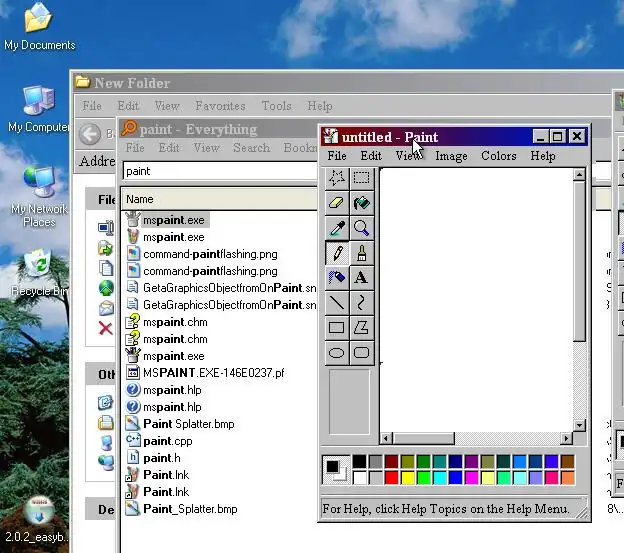Open the Image menu in Paint
Screen dimensions: 624x553
coord(451,156)
